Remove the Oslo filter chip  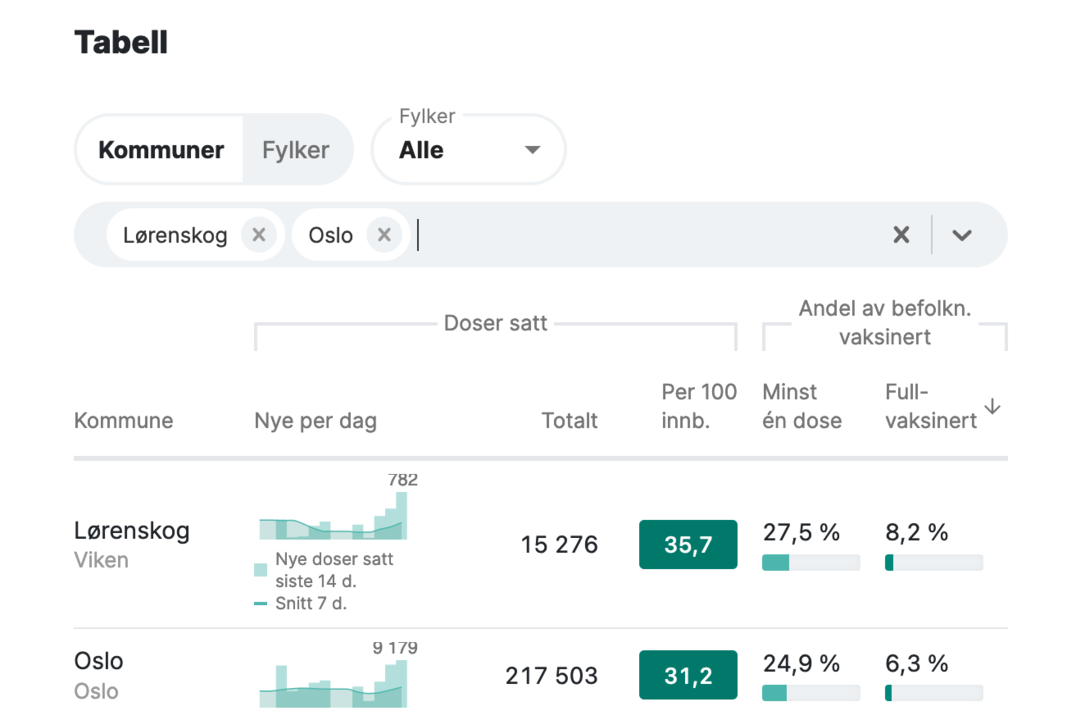pyautogui.click(x=384, y=235)
